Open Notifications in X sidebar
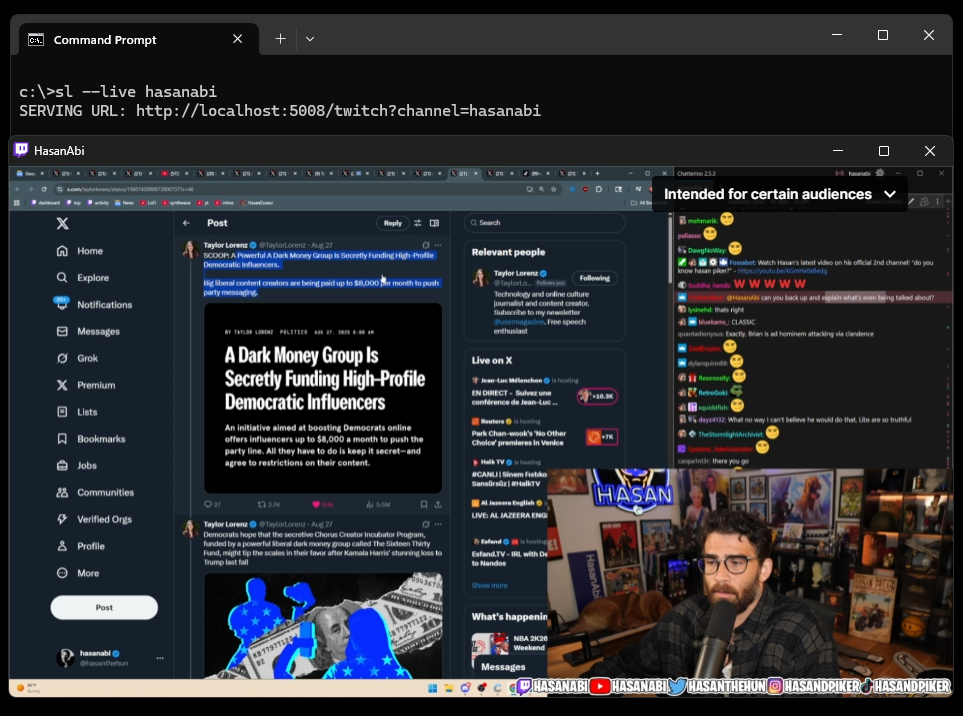Viewport: 963px width, 716px height. point(93,305)
